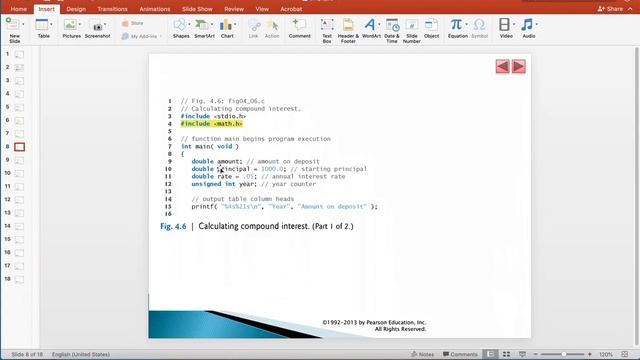Click the SmartArt icon
Viewport: 640px width, 360px height.
(x=202, y=24)
